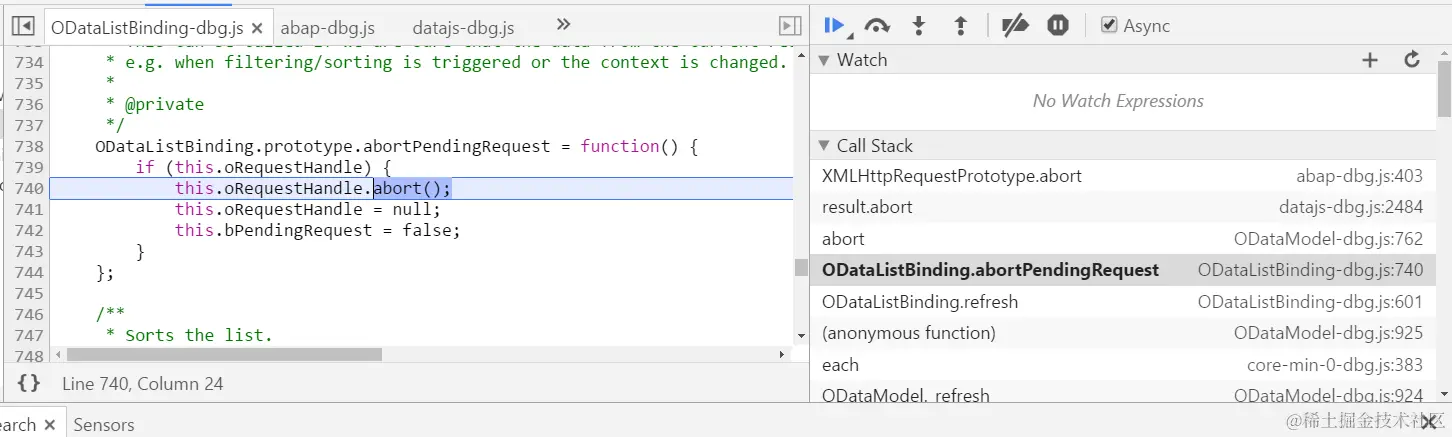The image size is (1452, 437).
Task: Deactivate breakpoints icon
Action: (x=1015, y=26)
